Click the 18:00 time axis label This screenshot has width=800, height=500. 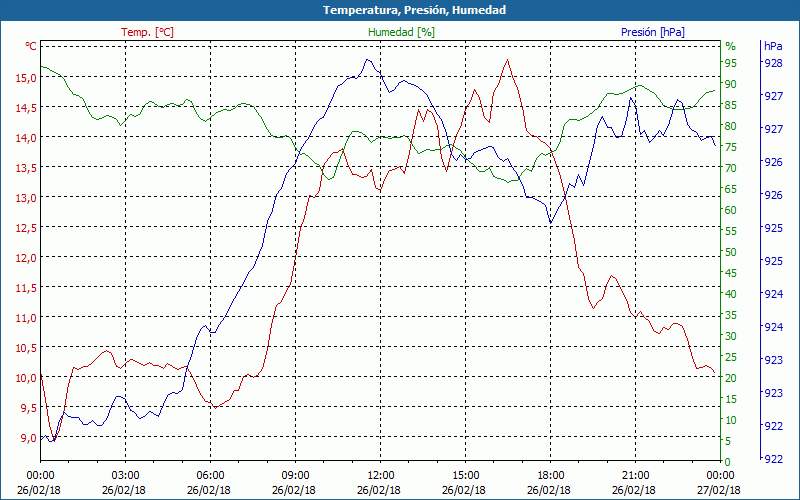(x=551, y=476)
